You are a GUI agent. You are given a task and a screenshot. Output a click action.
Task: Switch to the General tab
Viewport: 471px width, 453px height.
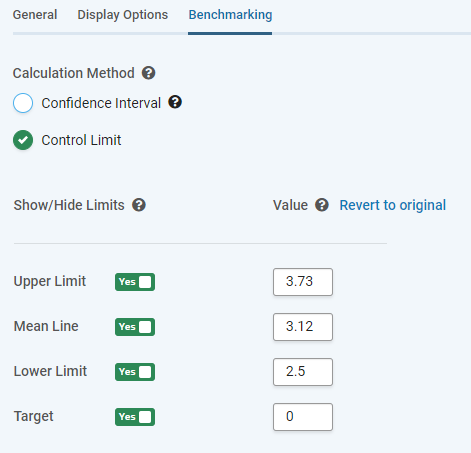coord(35,15)
